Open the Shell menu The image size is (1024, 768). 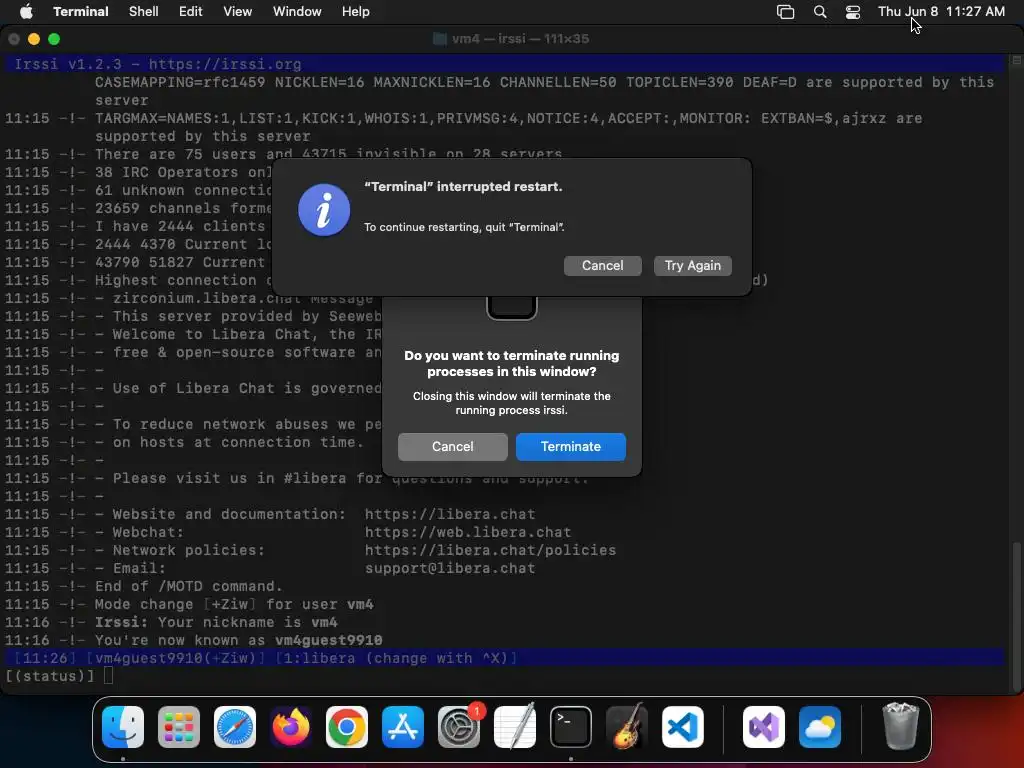pos(144,11)
